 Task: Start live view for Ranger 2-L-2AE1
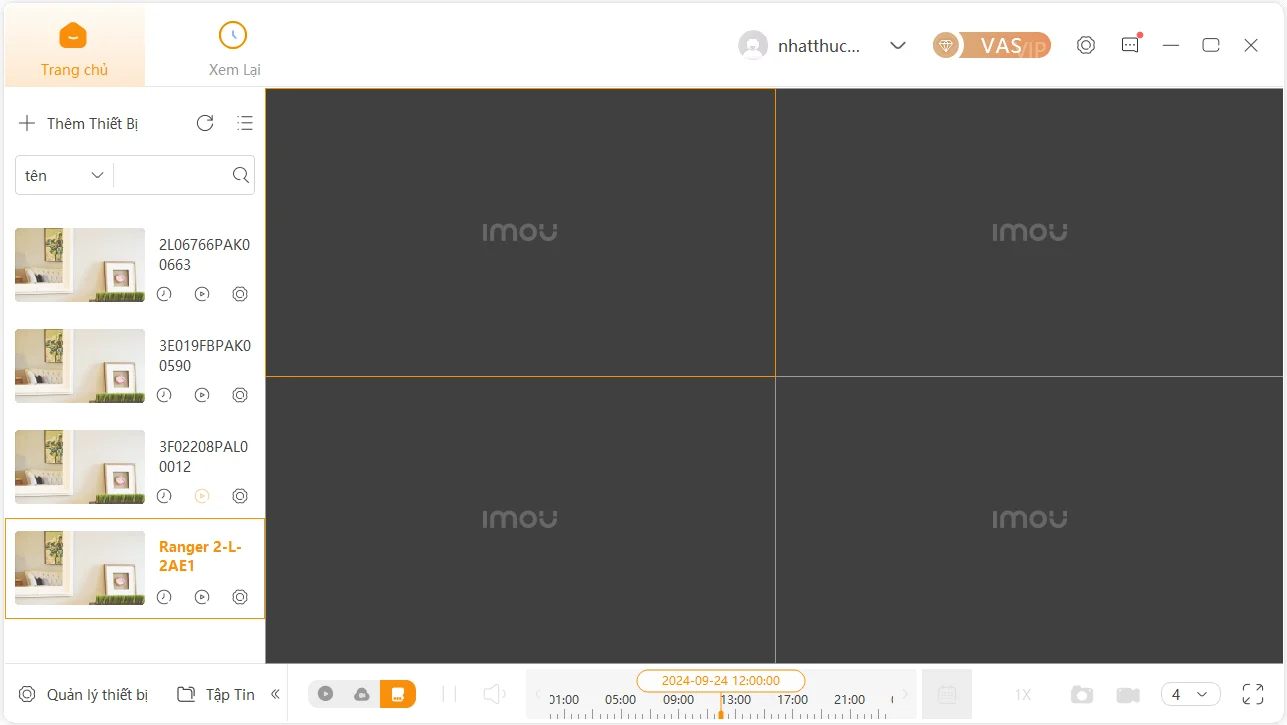[x=202, y=597]
